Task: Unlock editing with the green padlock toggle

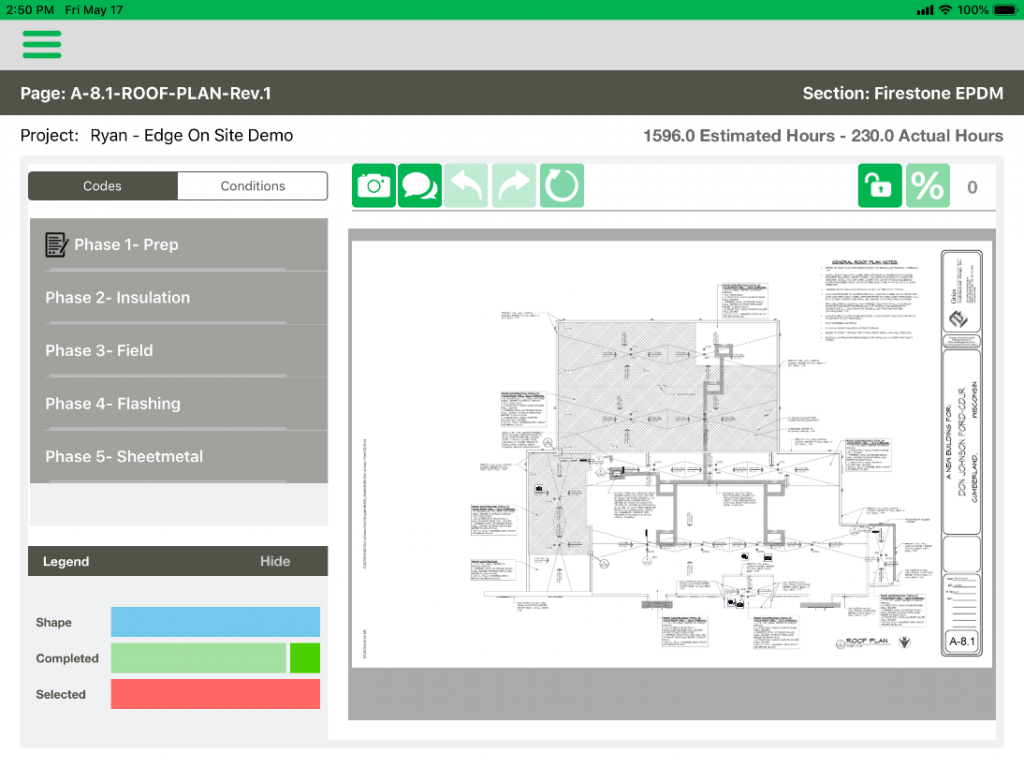Action: click(x=879, y=185)
